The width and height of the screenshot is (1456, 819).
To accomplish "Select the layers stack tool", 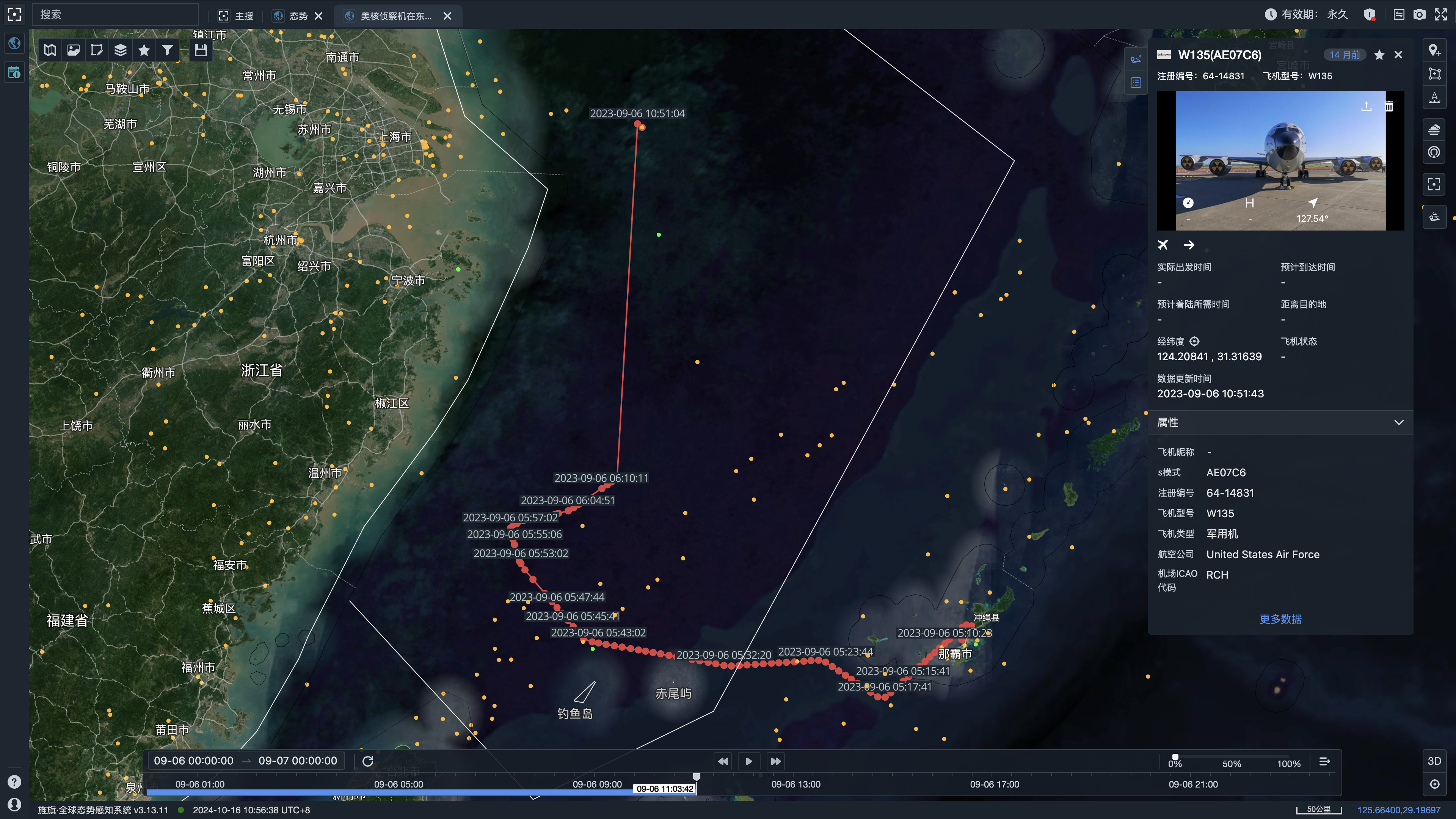I will [x=121, y=50].
